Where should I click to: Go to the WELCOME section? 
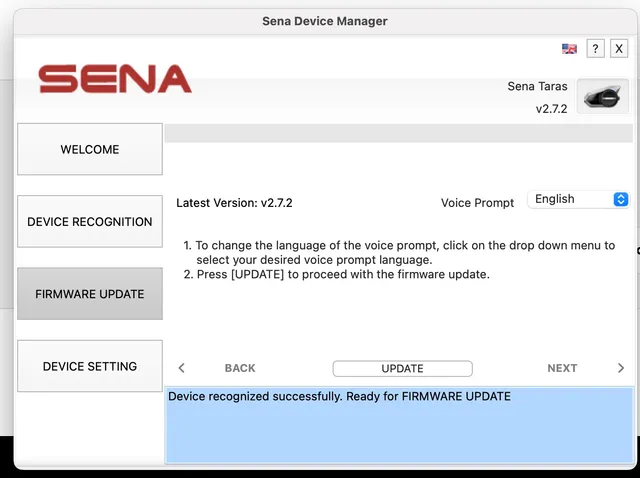coord(90,149)
